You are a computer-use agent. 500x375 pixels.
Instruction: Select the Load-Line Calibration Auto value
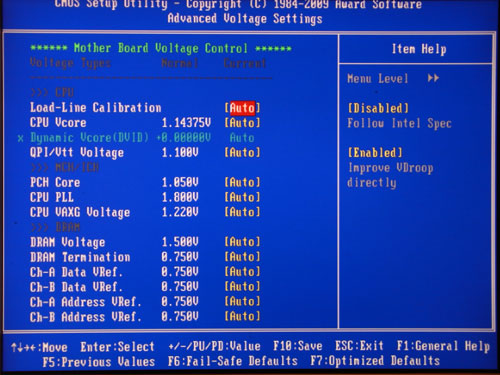pyautogui.click(x=242, y=108)
